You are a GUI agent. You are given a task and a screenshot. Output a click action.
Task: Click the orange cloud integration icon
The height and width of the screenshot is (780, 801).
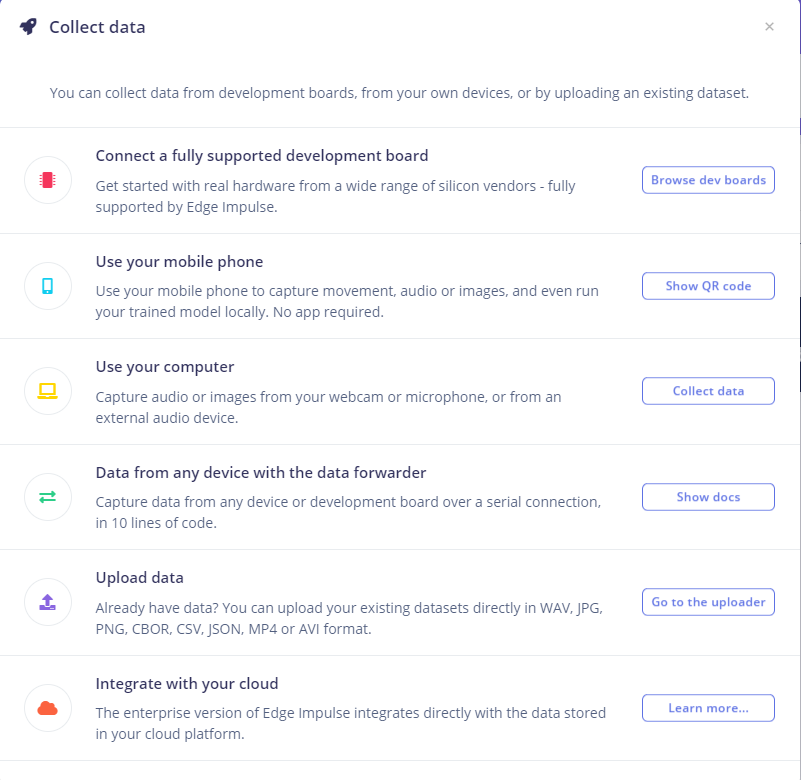(48, 708)
